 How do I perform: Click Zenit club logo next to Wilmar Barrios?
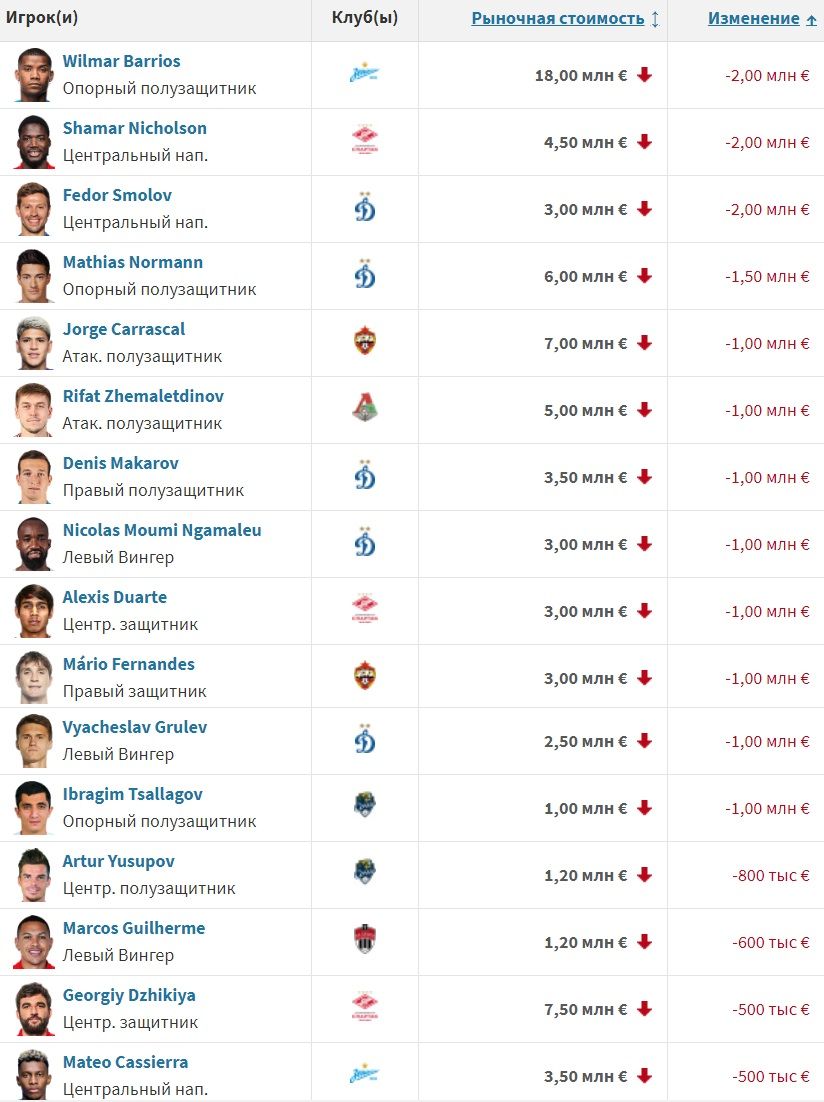click(x=364, y=74)
